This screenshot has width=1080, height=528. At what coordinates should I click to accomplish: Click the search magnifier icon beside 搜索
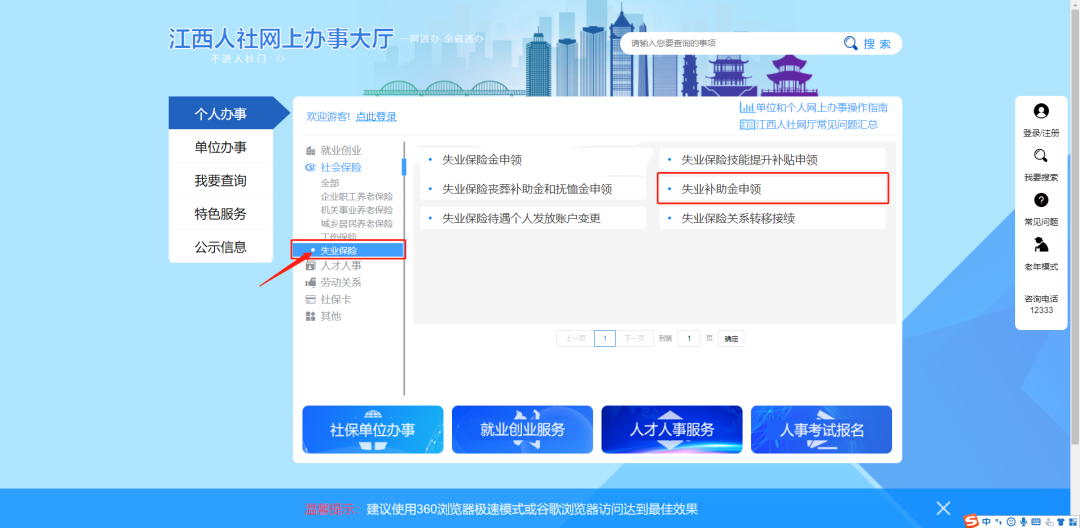[x=851, y=43]
